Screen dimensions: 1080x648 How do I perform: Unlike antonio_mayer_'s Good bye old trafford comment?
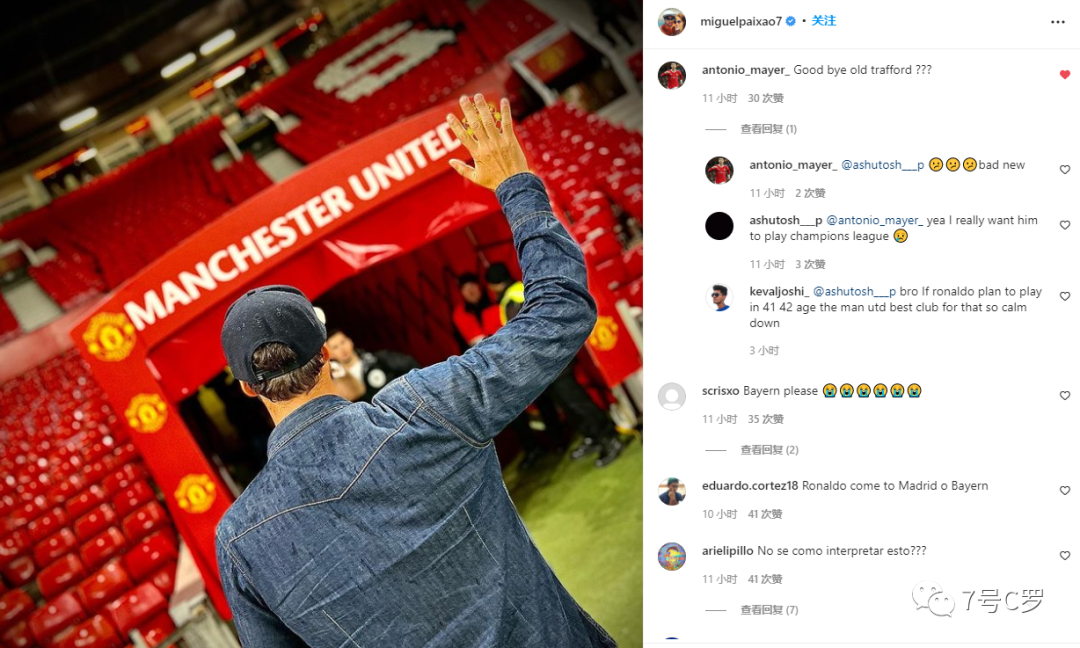(1064, 74)
